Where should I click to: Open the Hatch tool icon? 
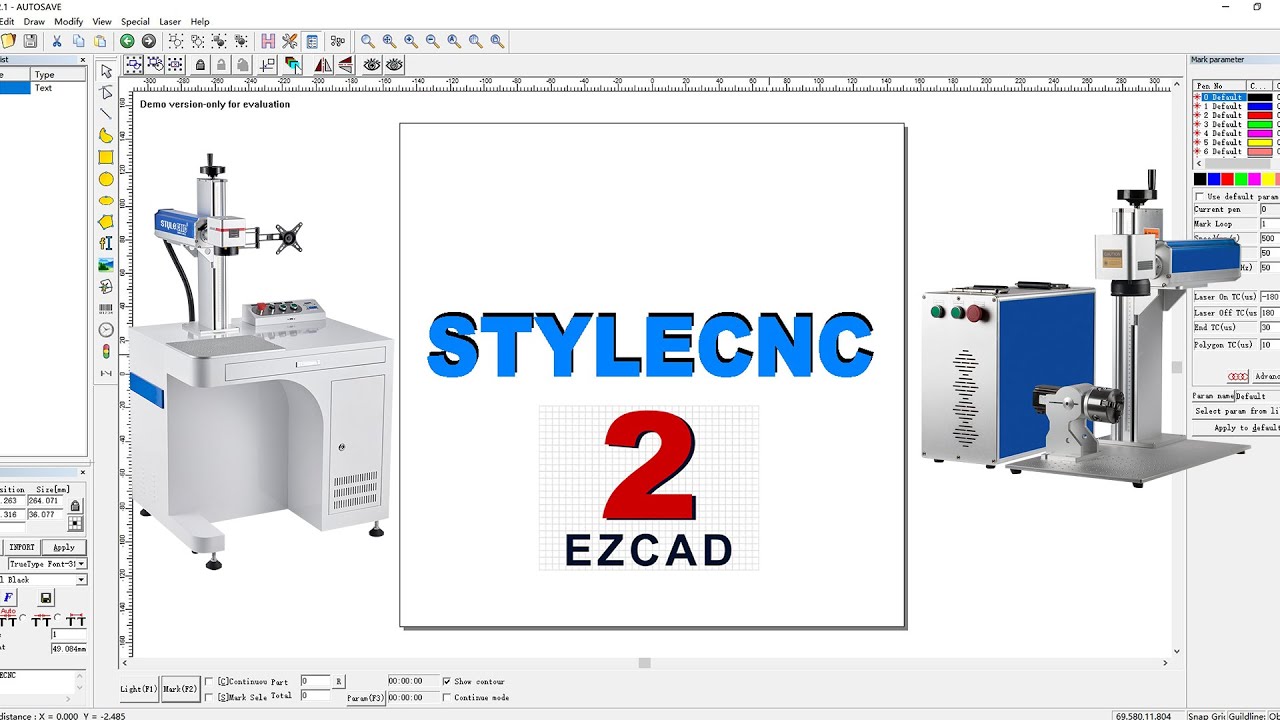[268, 41]
